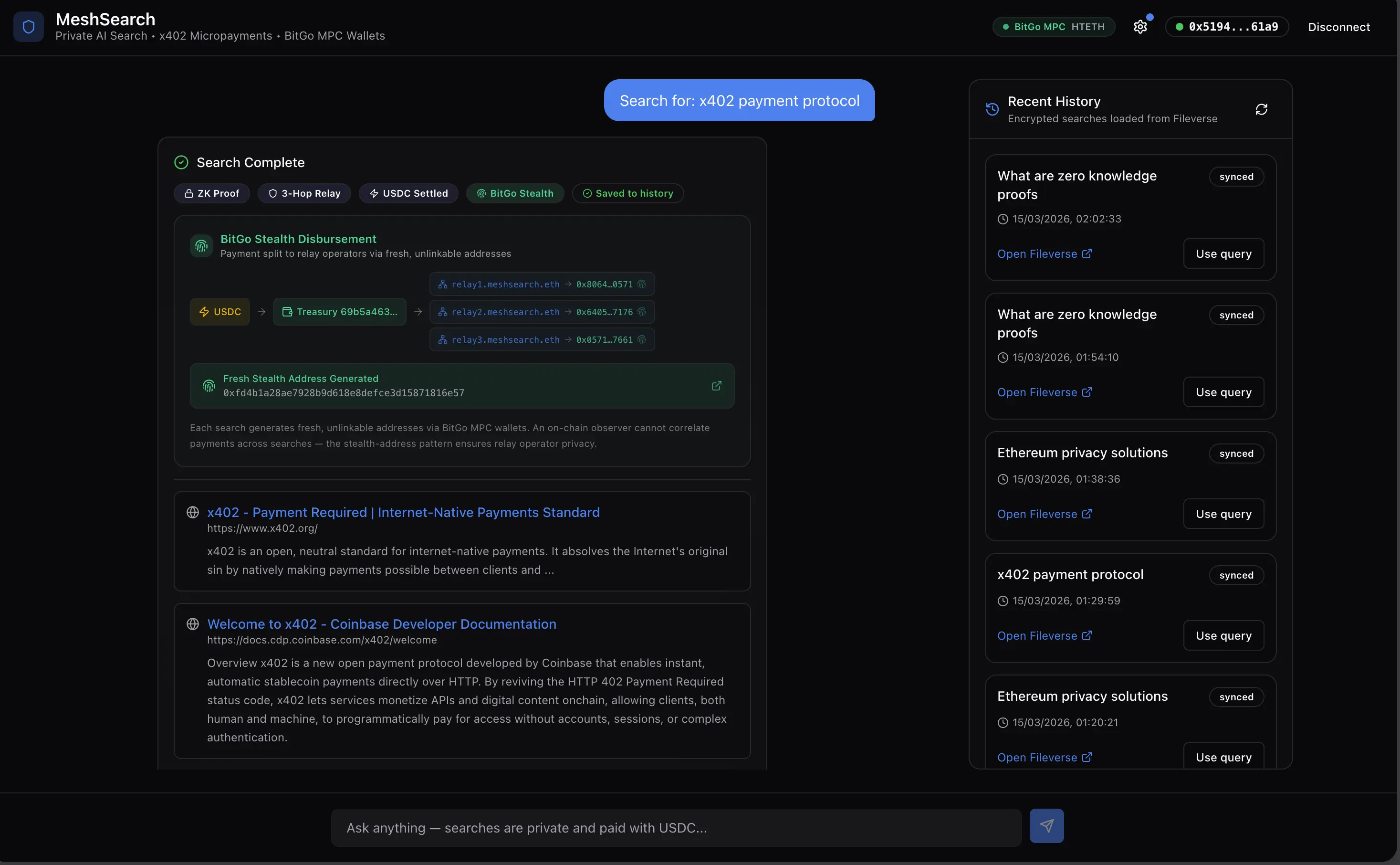
Task: Click the Search Complete checkmark icon
Action: pos(181,162)
